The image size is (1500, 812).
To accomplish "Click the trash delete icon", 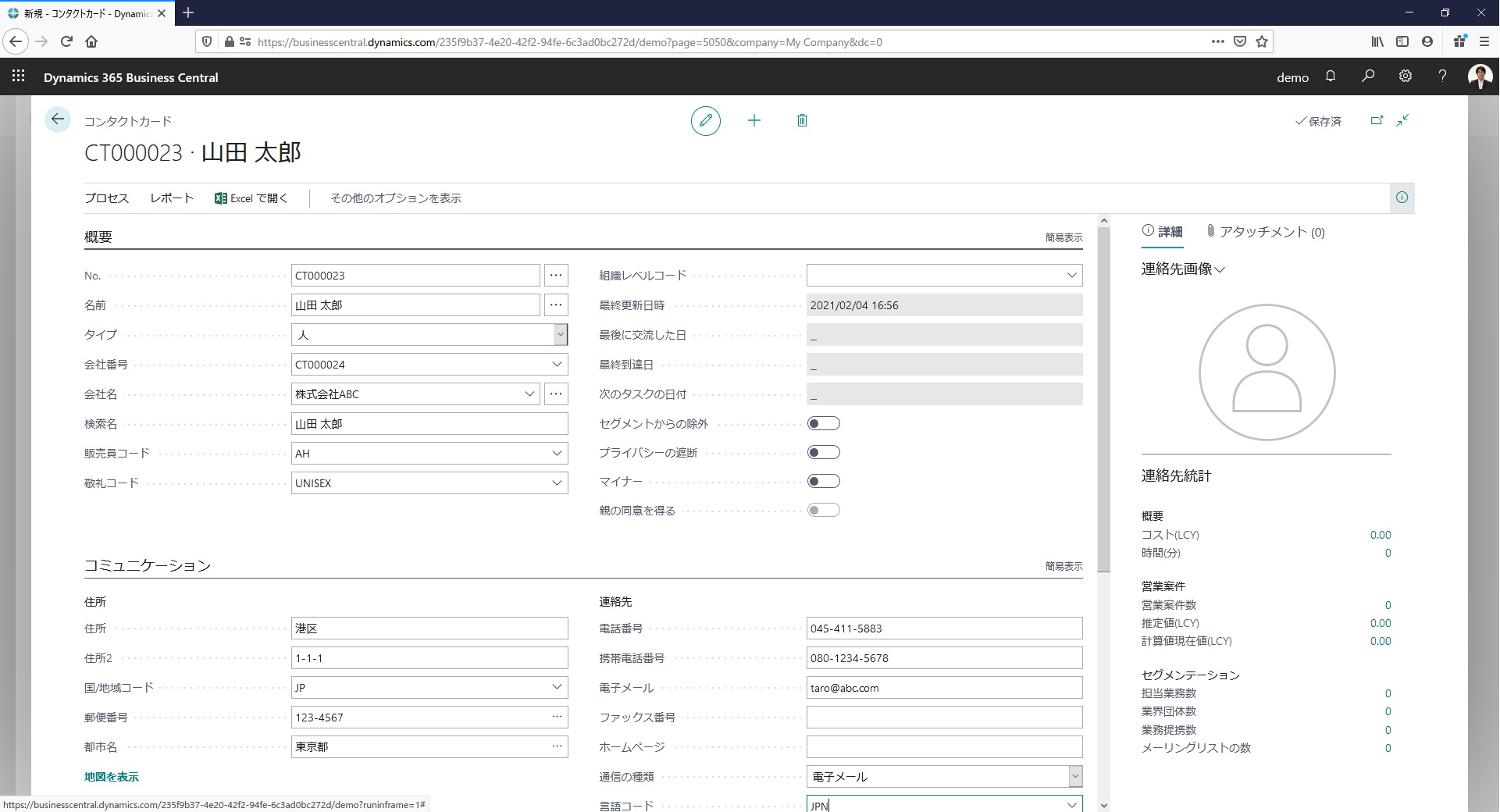I will click(x=802, y=120).
